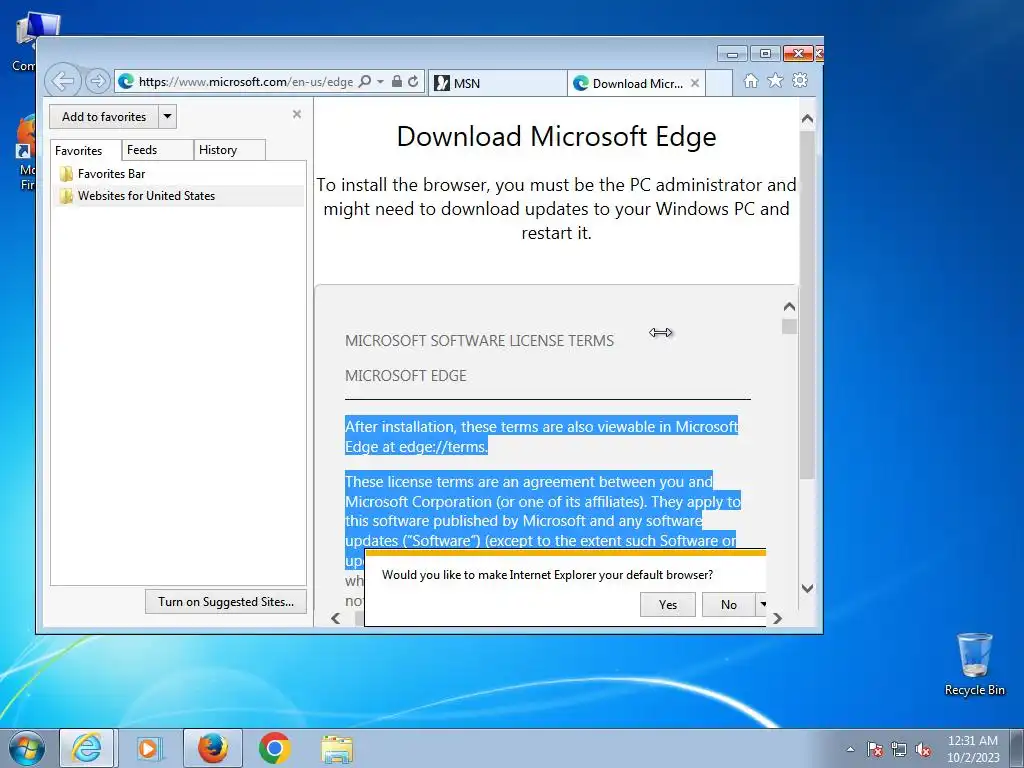The image size is (1024, 768).
Task: Click Add to favorites button
Action: pyautogui.click(x=104, y=117)
